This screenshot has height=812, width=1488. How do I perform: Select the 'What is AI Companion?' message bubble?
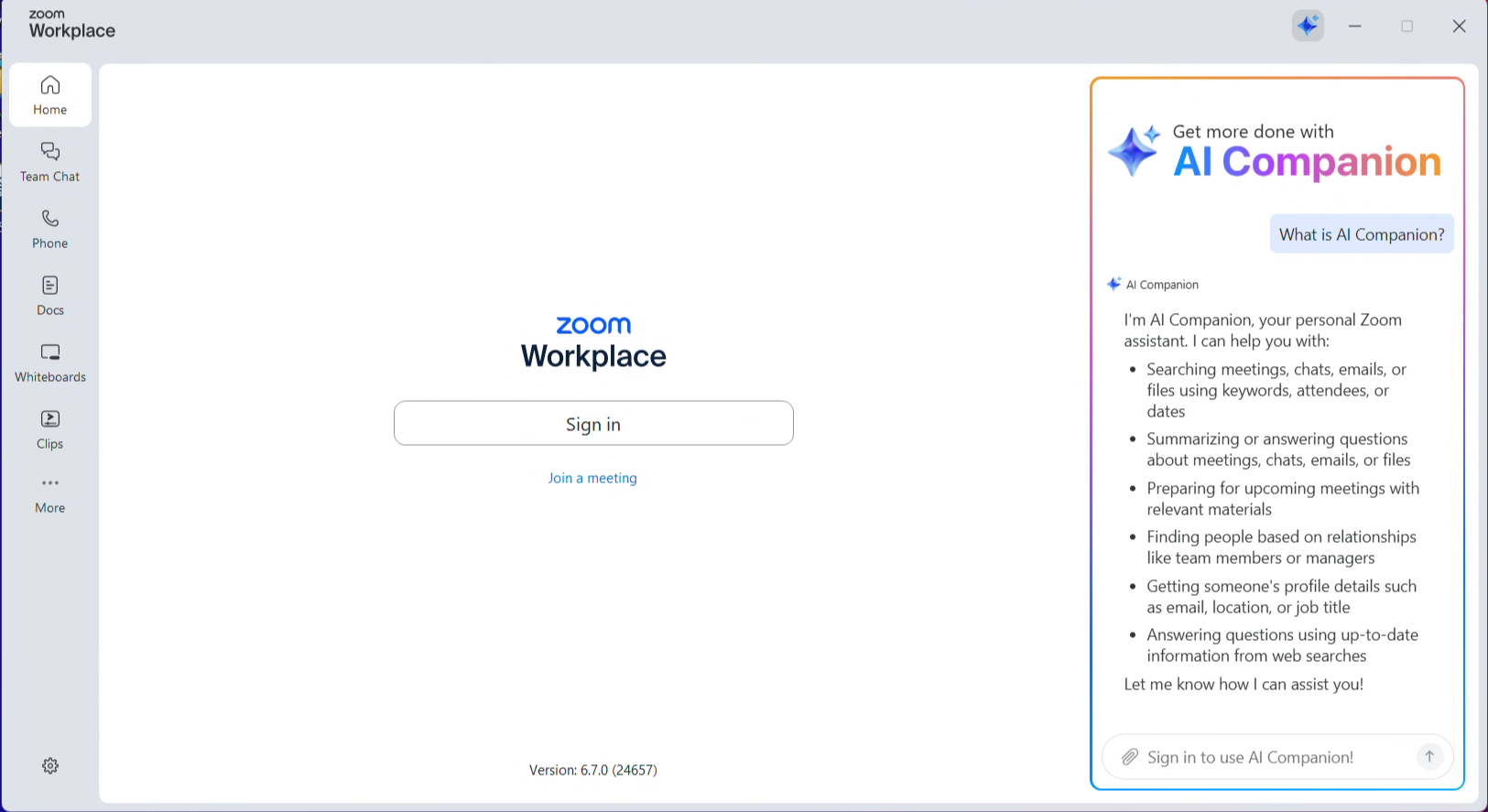[x=1362, y=234]
